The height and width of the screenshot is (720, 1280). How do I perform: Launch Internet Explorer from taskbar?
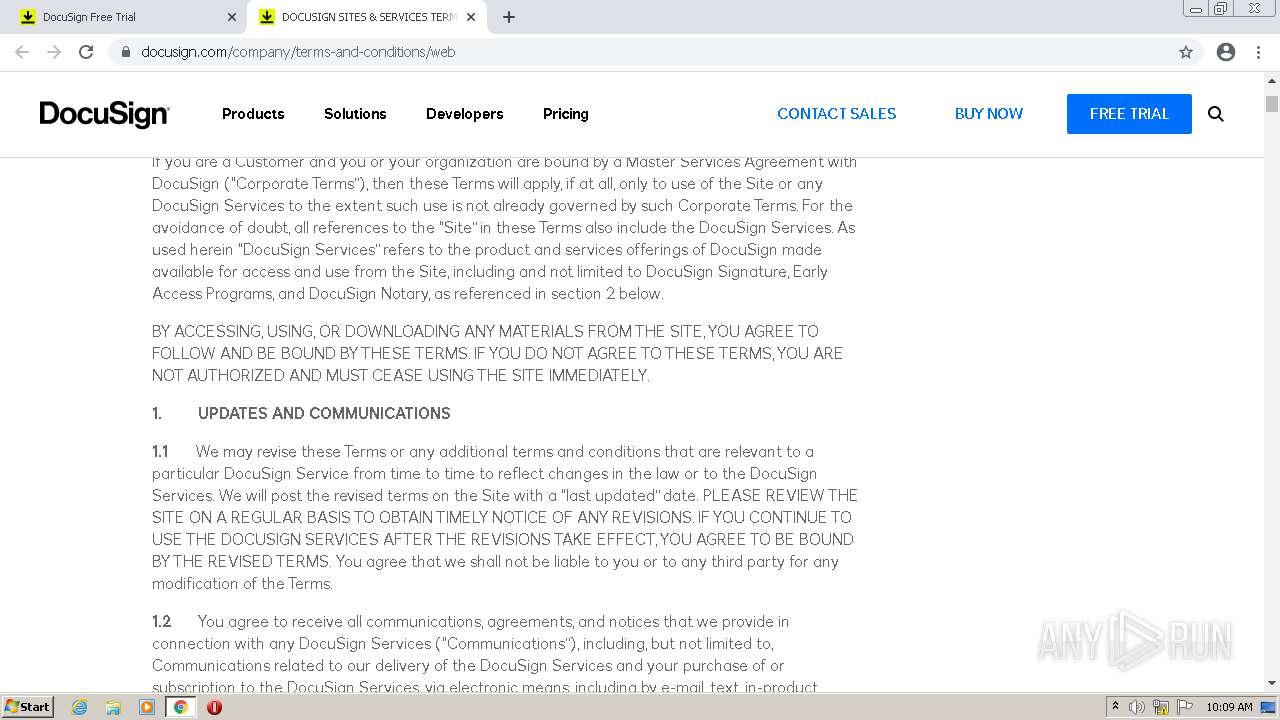79,707
